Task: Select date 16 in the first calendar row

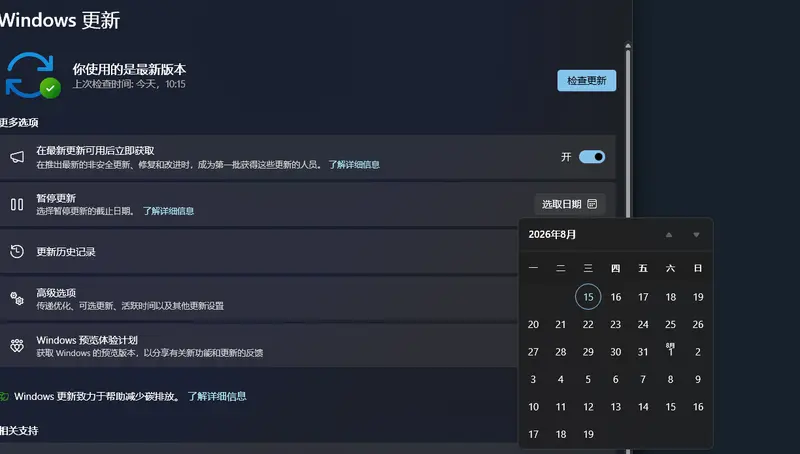Action: 616,297
